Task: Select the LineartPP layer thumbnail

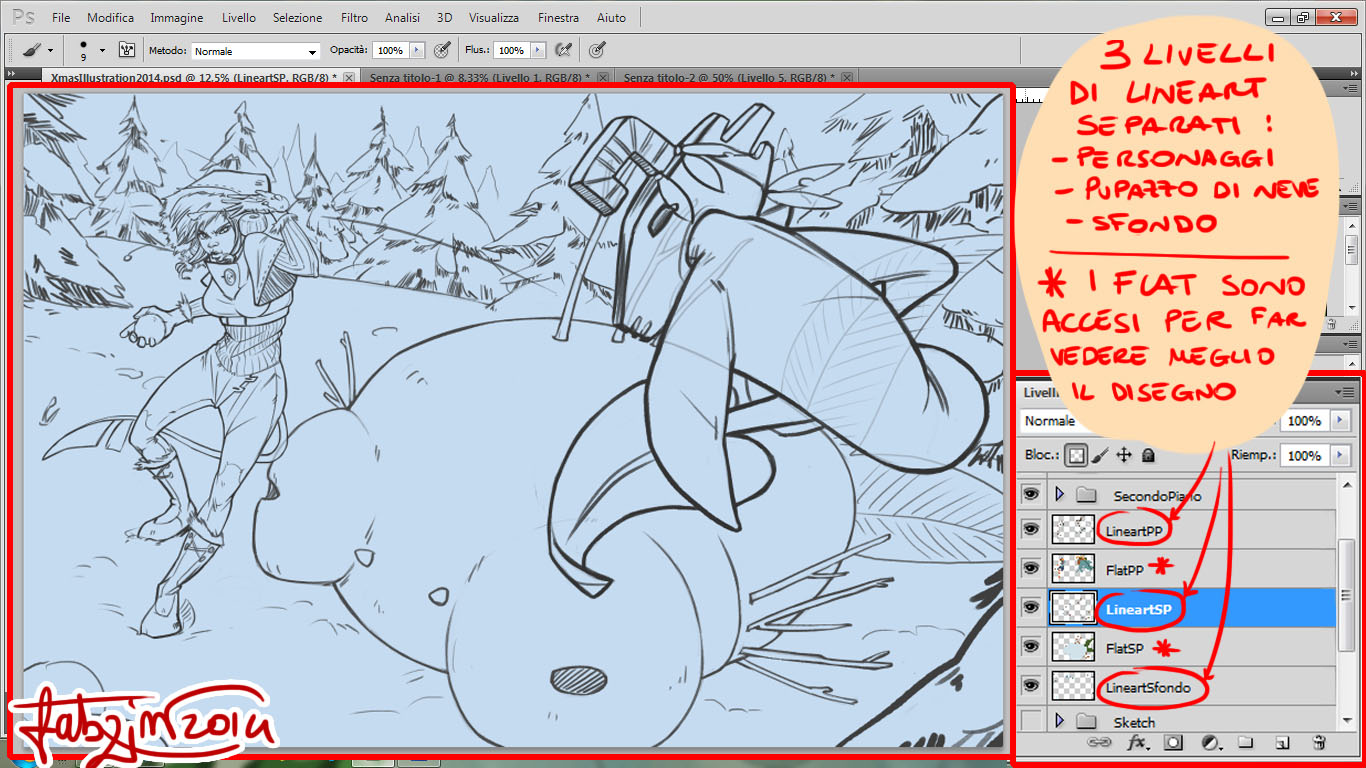Action: pyautogui.click(x=1073, y=530)
